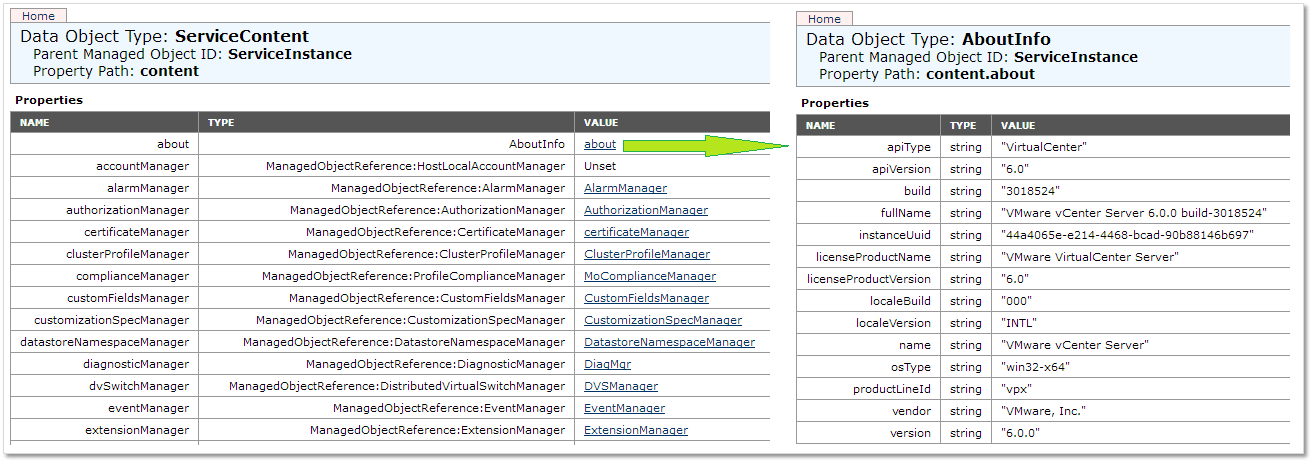
Task: Click the productLineId property name
Action: point(892,389)
